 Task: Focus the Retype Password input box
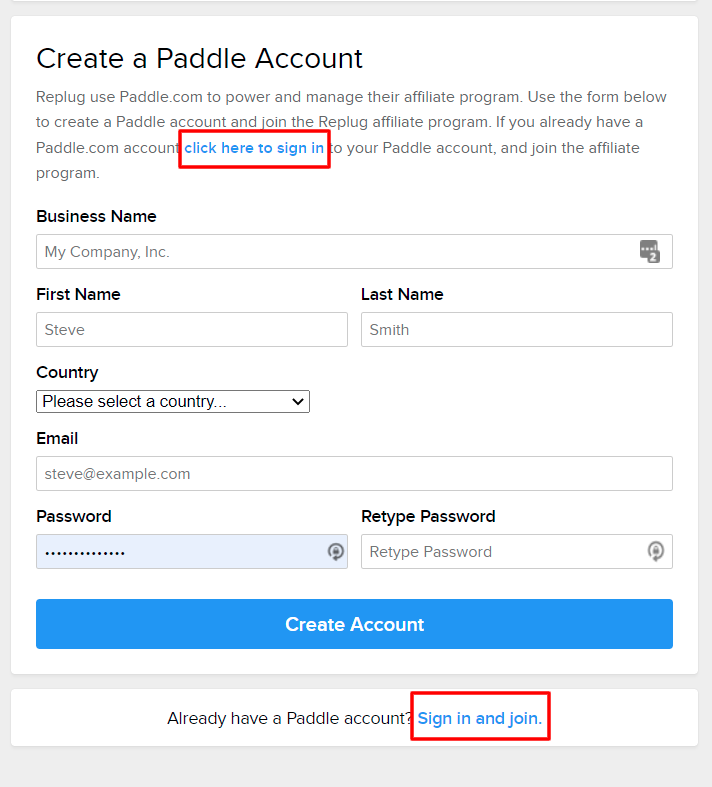pos(500,551)
